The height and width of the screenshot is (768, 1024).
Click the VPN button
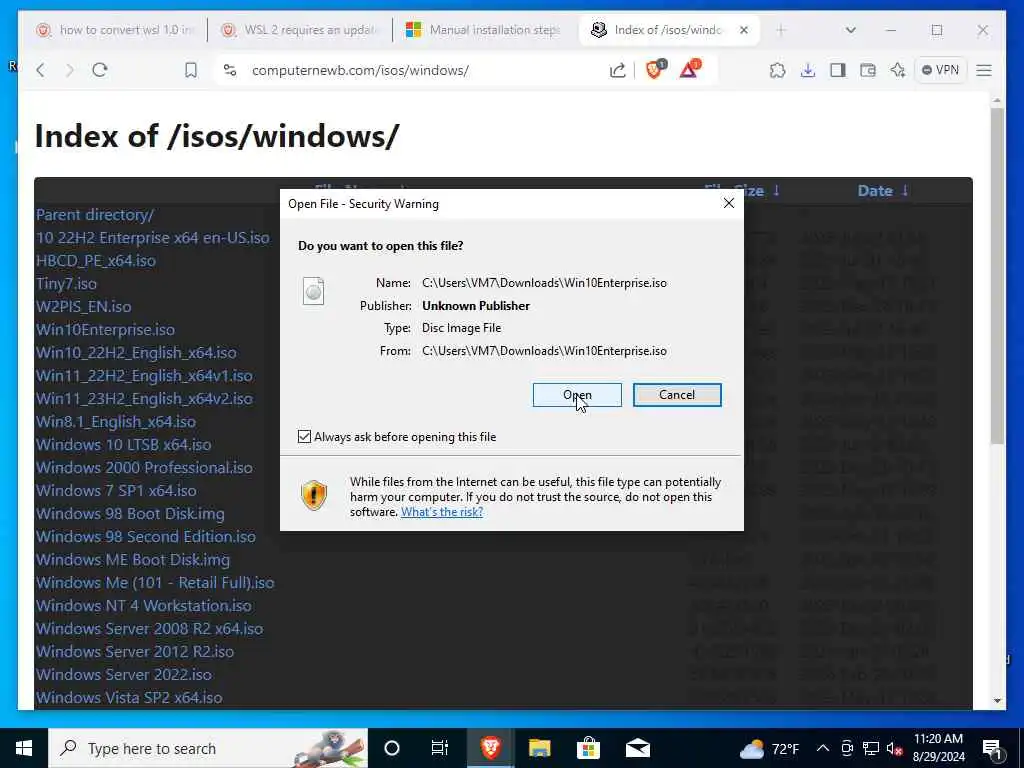click(940, 70)
